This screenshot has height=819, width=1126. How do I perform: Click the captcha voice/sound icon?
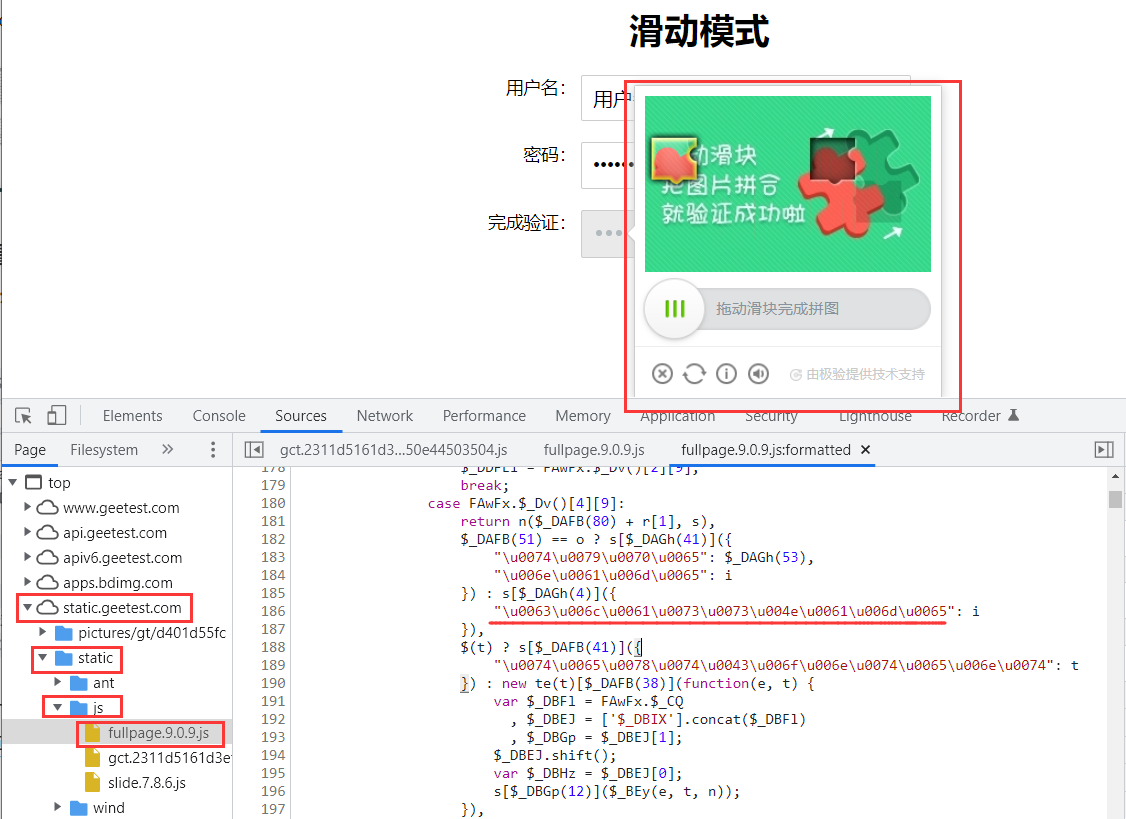[x=759, y=374]
